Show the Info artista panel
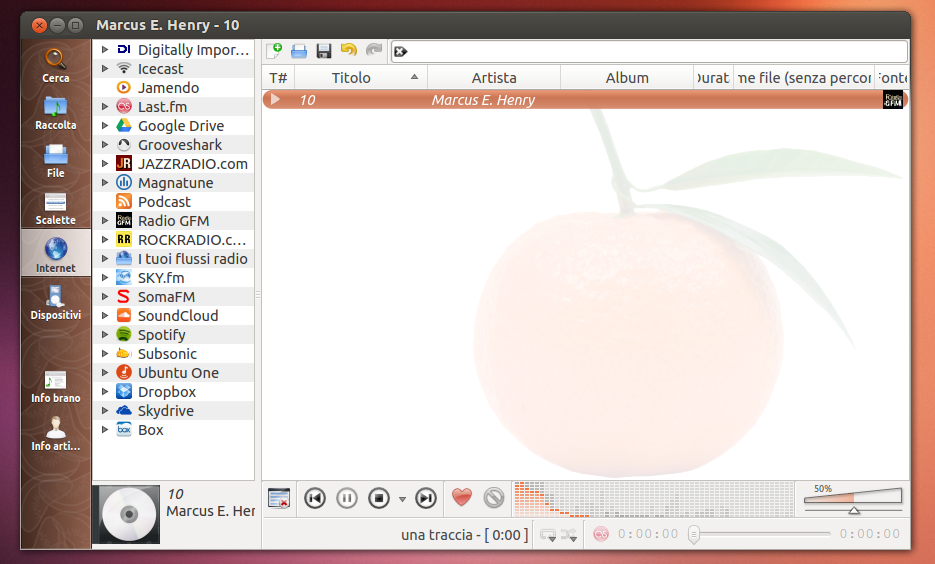Viewport: 935px width, 564px height. click(55, 433)
